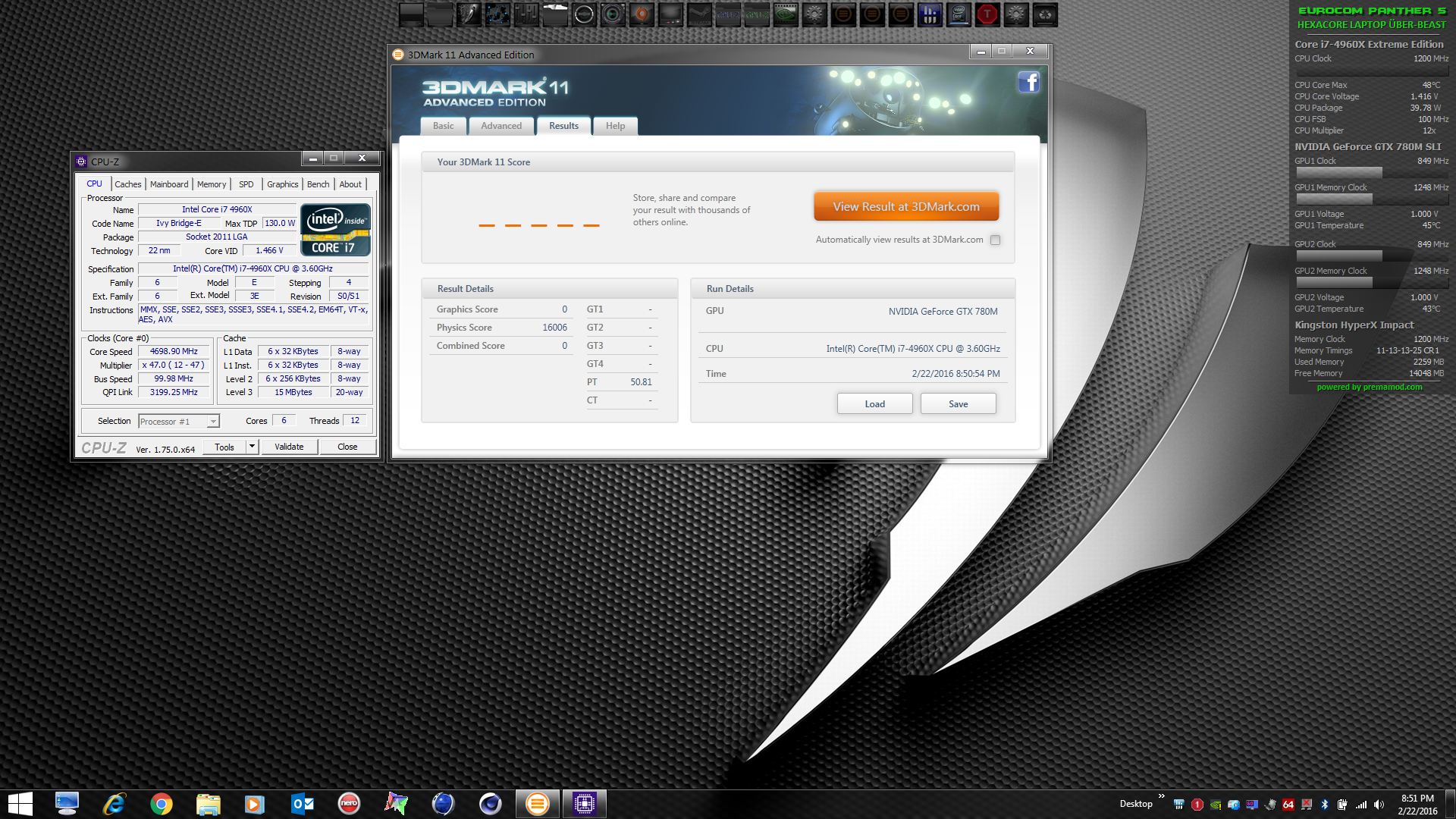
Task: Click the Physics Score value 16006
Action: (x=554, y=328)
